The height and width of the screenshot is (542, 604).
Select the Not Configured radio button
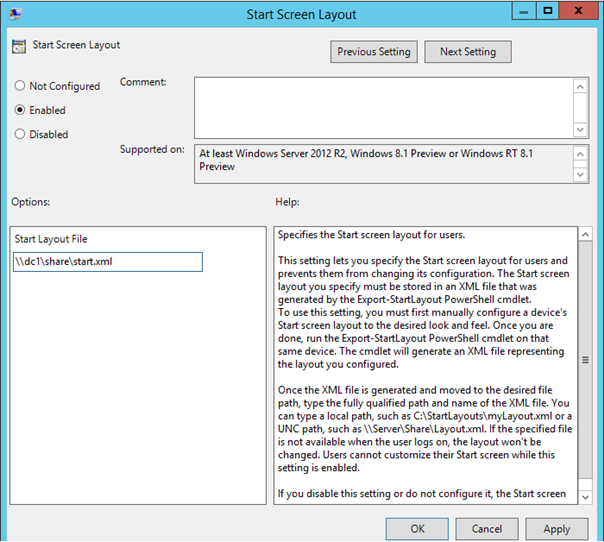(21, 87)
